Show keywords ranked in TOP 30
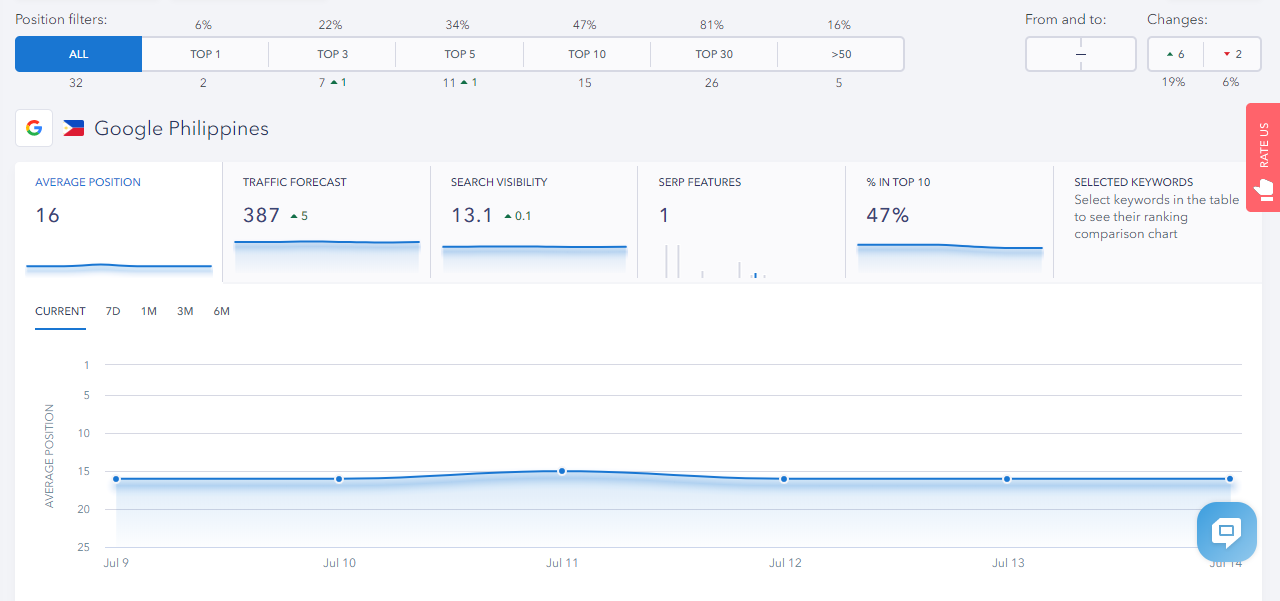The image size is (1280, 601). 713,54
